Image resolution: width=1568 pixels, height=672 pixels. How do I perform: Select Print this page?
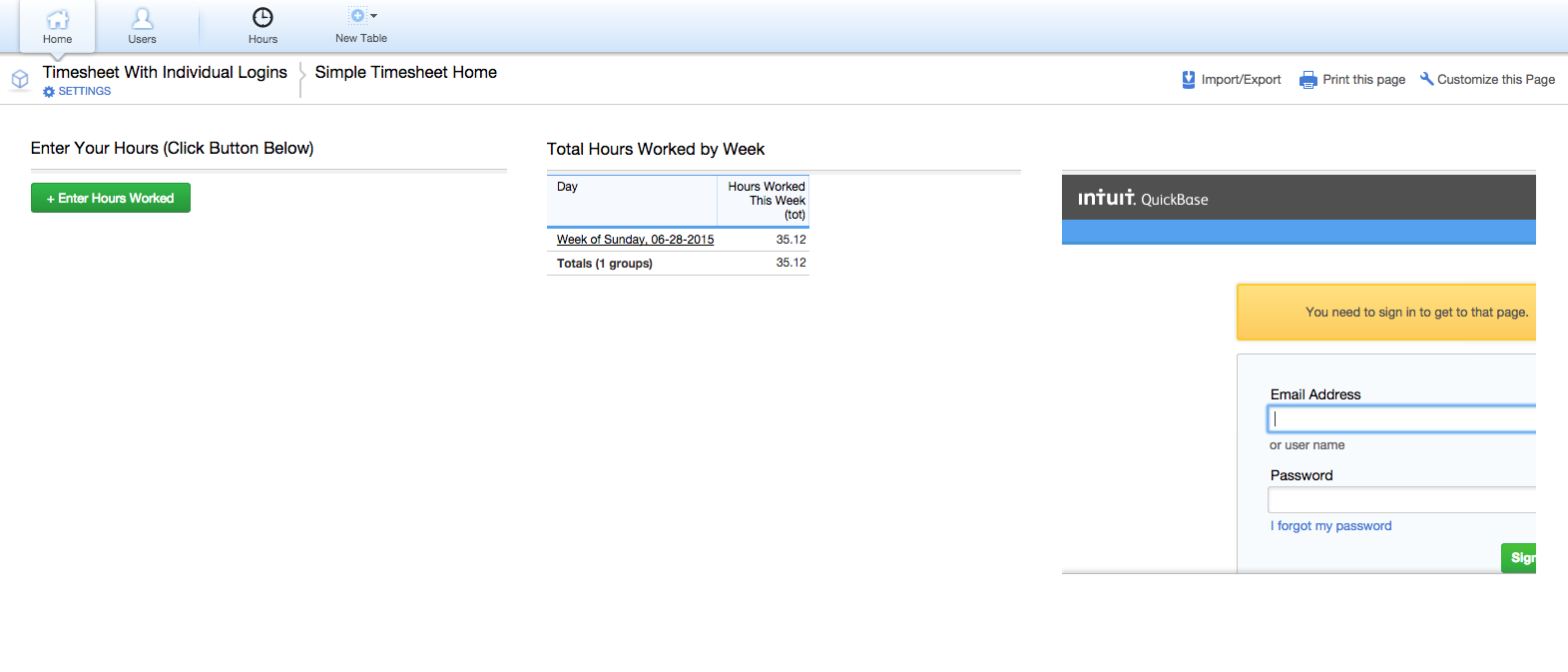pos(1363,80)
